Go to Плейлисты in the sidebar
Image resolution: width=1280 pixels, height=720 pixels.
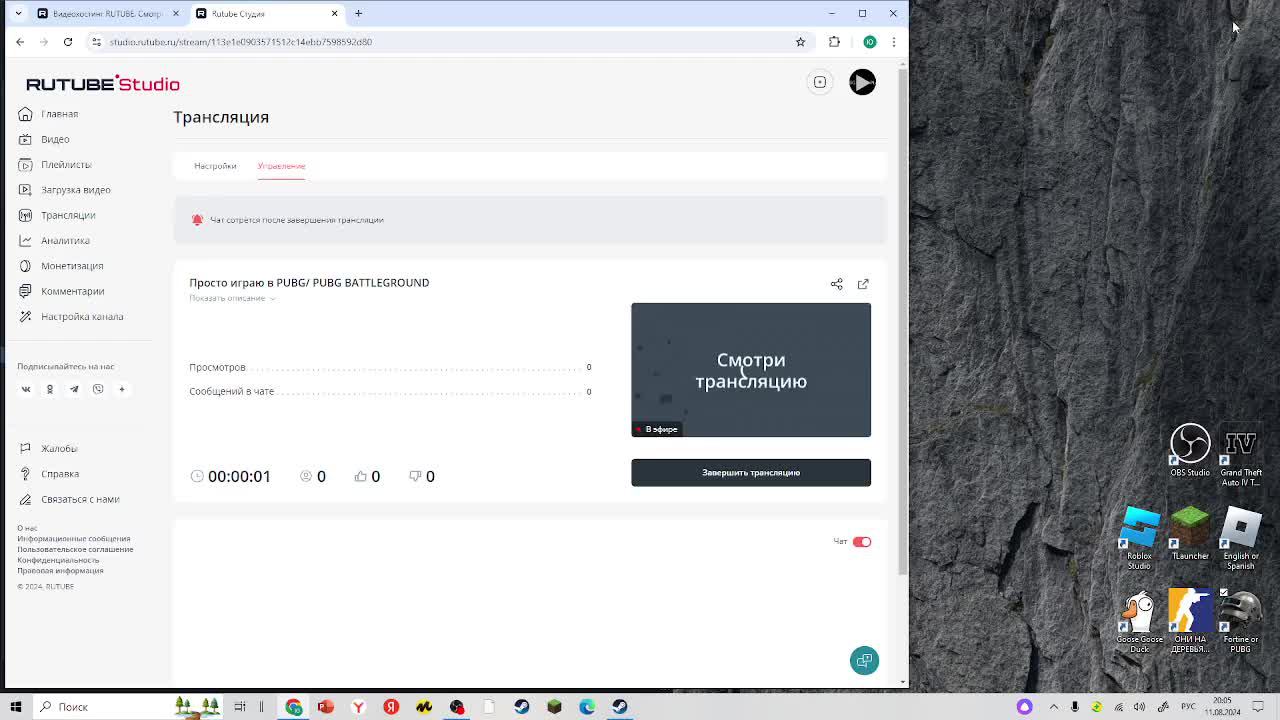55,164
